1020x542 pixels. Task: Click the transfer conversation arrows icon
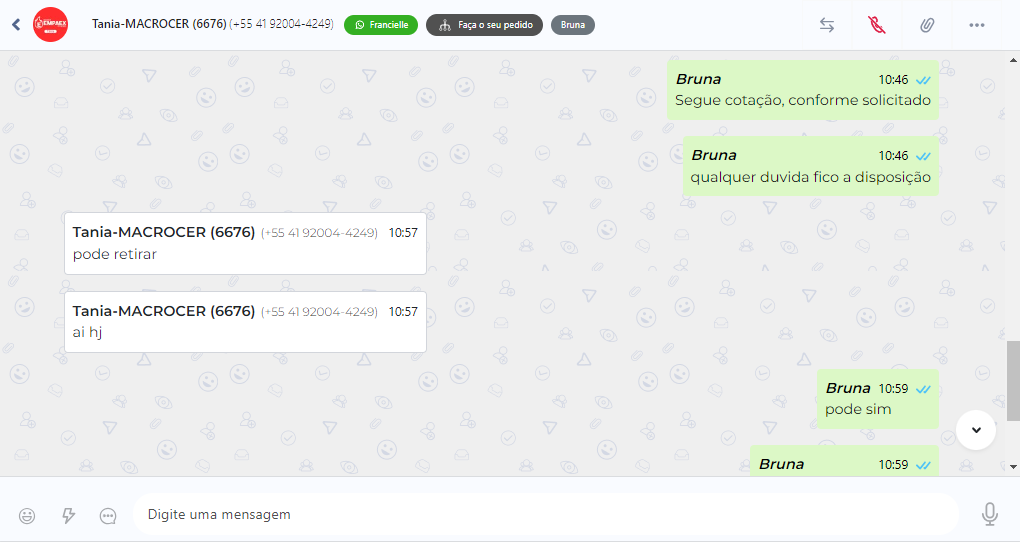[827, 25]
